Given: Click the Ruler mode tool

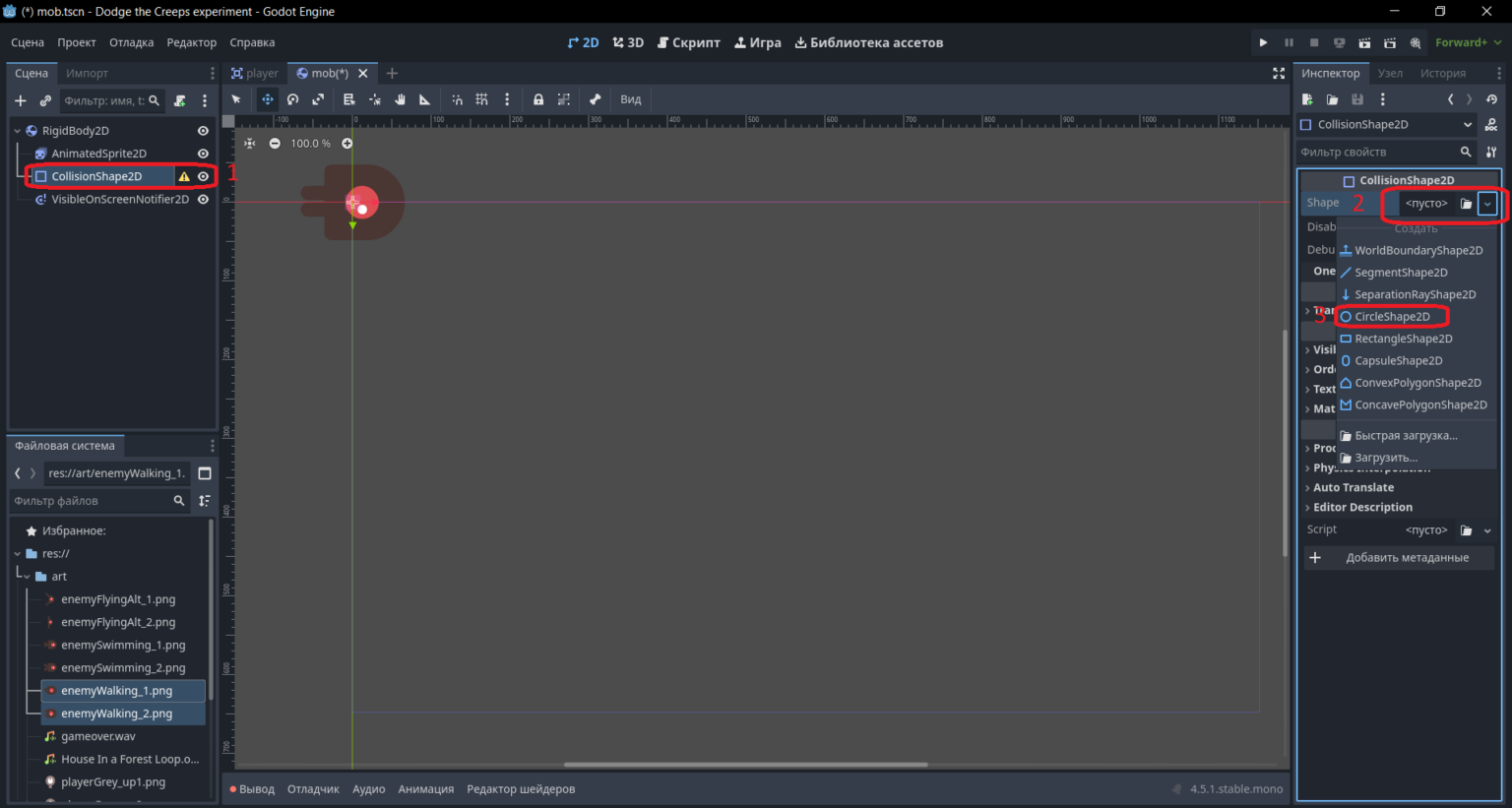Looking at the screenshot, I should 425,99.
